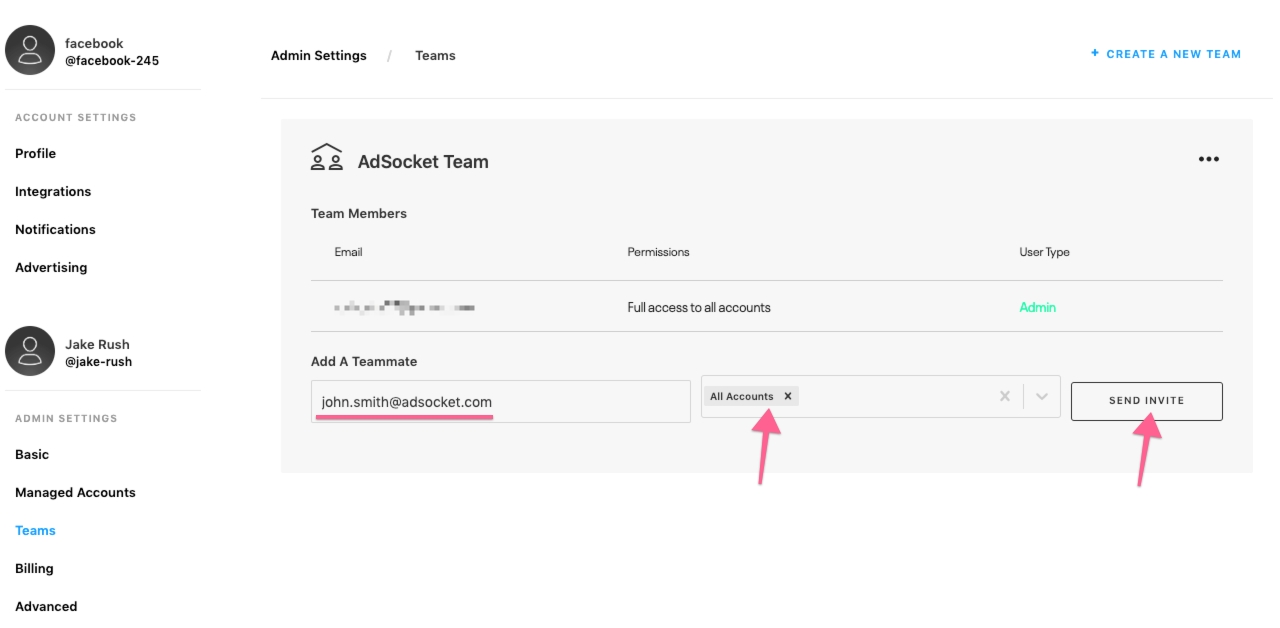Clear all selected accounts in dropdown
The image size is (1280, 628).
pyautogui.click(x=1005, y=397)
